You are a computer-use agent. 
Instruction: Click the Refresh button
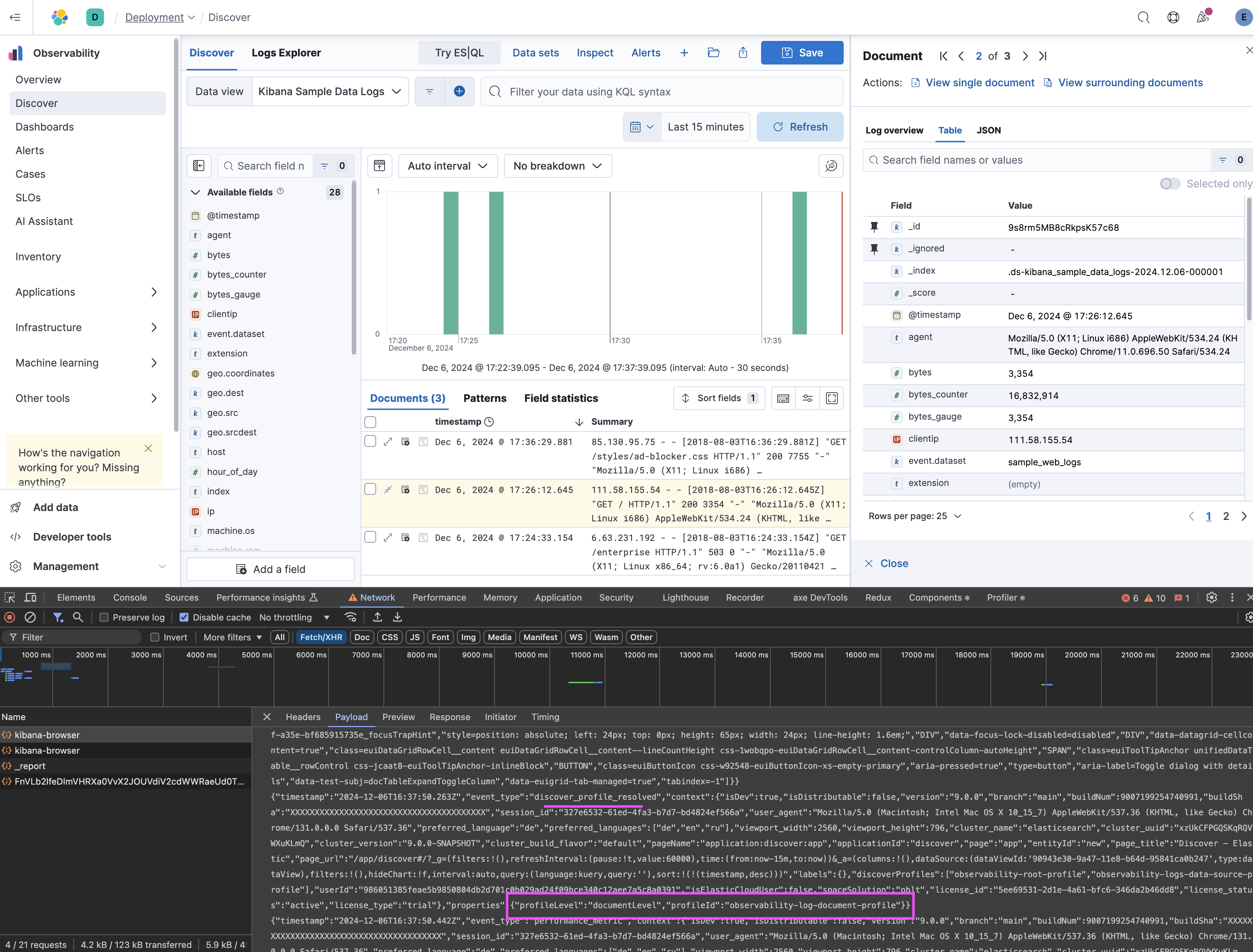(800, 127)
